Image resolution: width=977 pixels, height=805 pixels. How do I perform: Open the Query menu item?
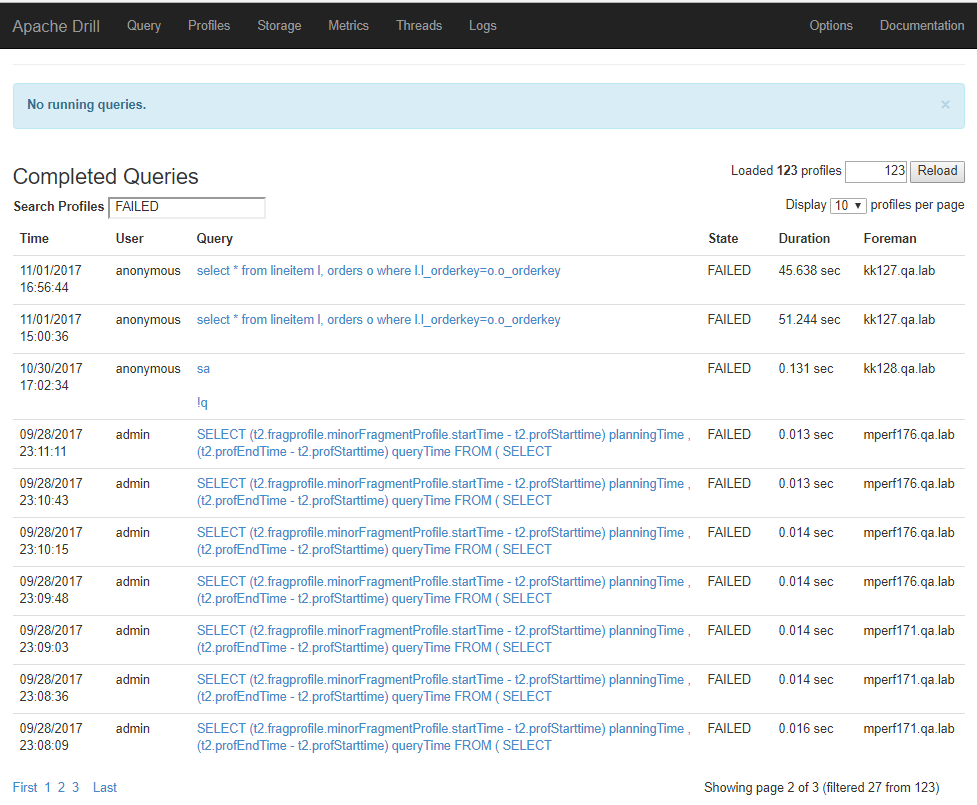(144, 26)
